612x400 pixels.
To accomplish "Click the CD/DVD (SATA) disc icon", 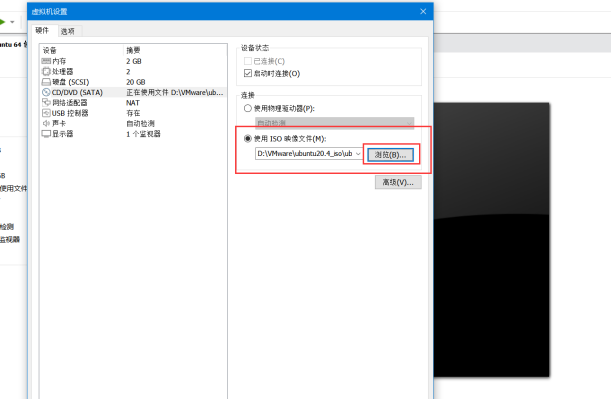I will point(46,92).
